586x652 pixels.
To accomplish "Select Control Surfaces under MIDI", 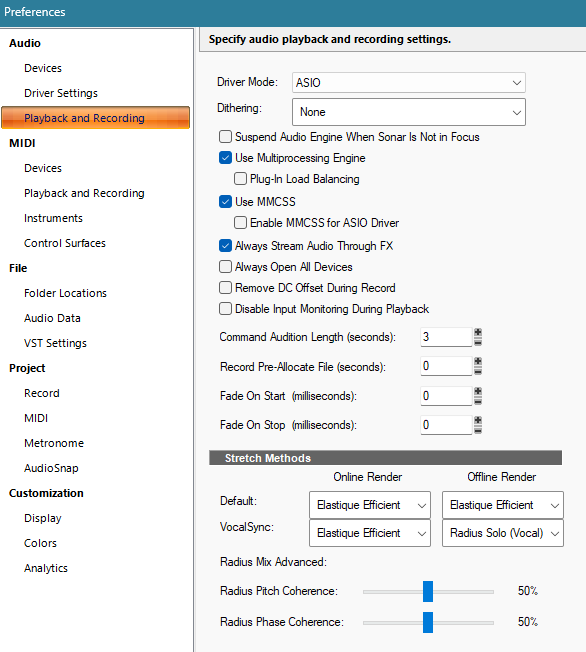I will tap(65, 243).
